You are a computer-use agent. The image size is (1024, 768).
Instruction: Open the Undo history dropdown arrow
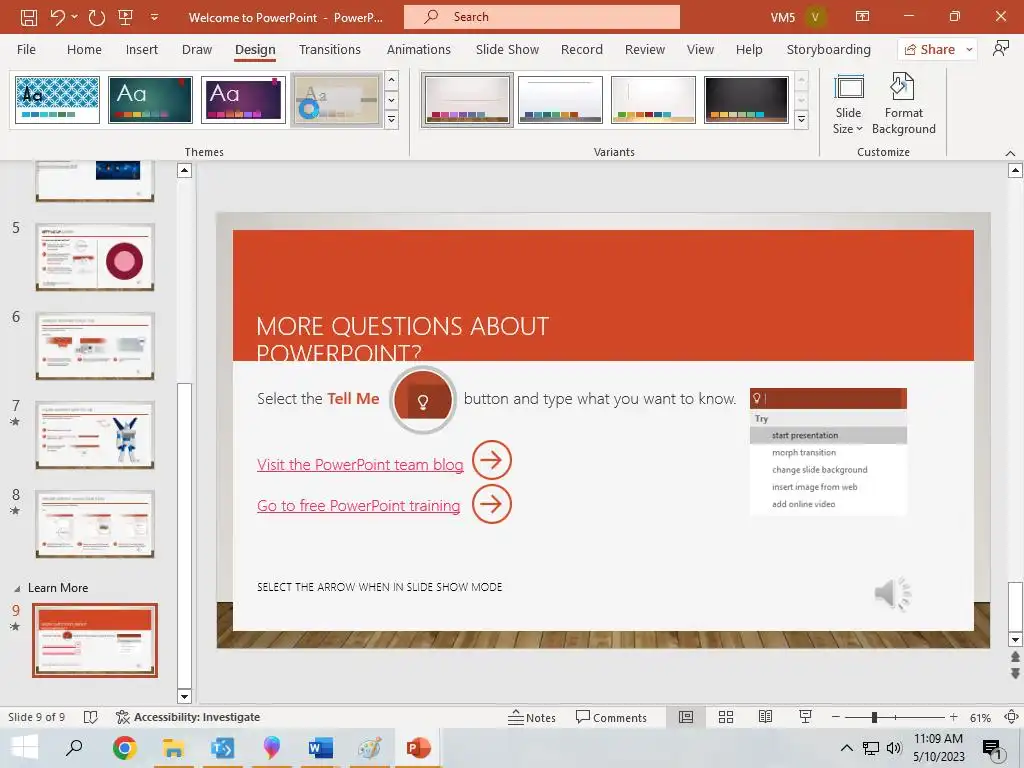(74, 17)
